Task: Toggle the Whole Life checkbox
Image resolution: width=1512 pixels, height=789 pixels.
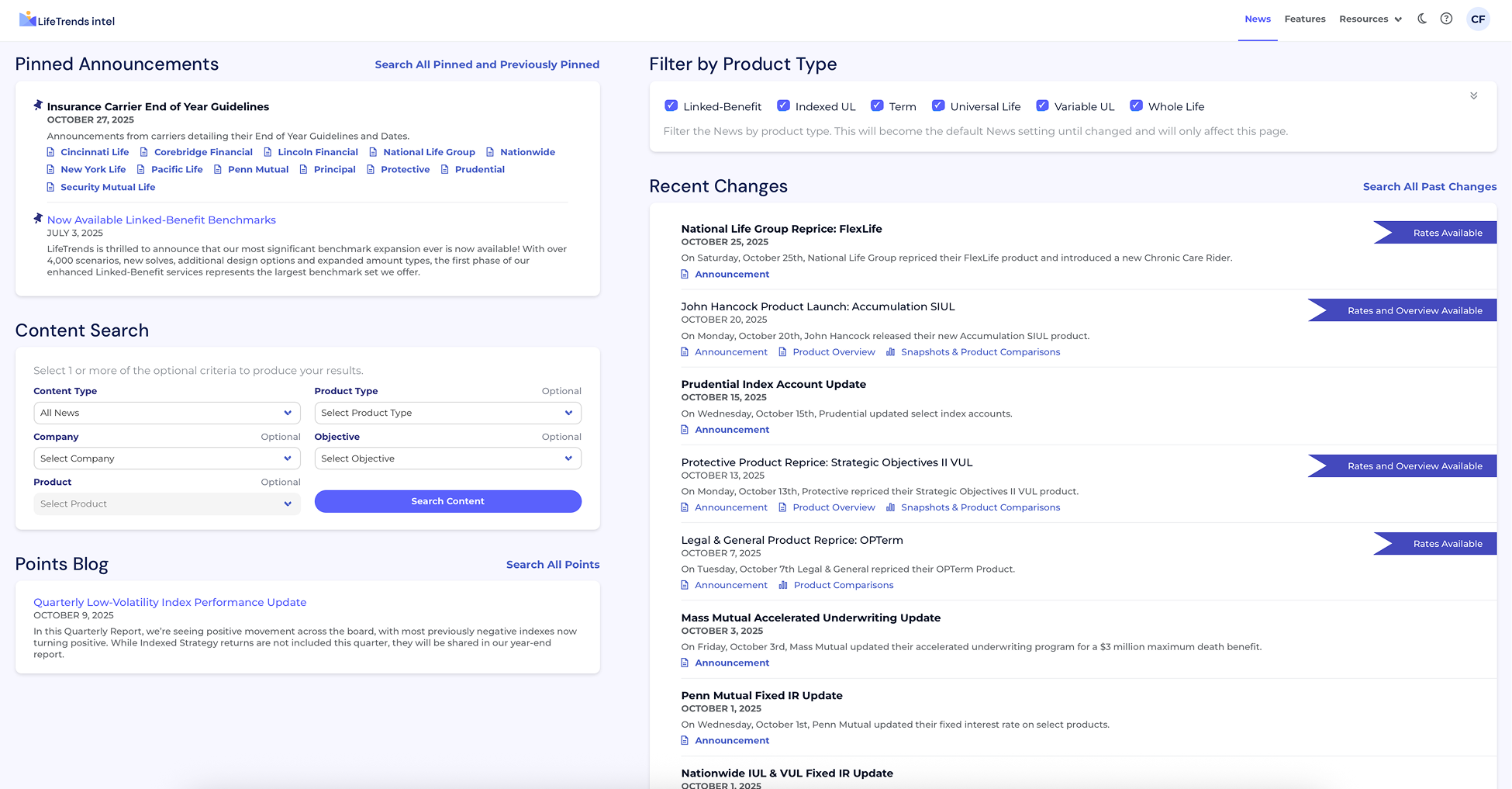Action: coord(1136,106)
